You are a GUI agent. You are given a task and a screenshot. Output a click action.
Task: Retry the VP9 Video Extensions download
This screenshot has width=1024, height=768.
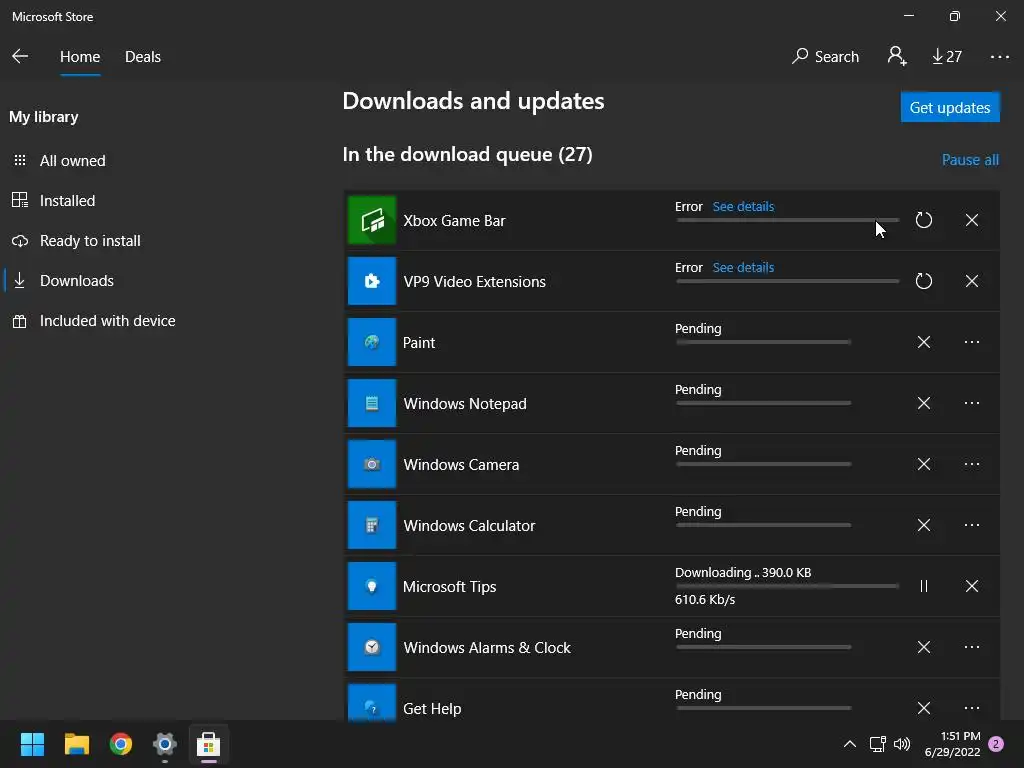tap(923, 281)
